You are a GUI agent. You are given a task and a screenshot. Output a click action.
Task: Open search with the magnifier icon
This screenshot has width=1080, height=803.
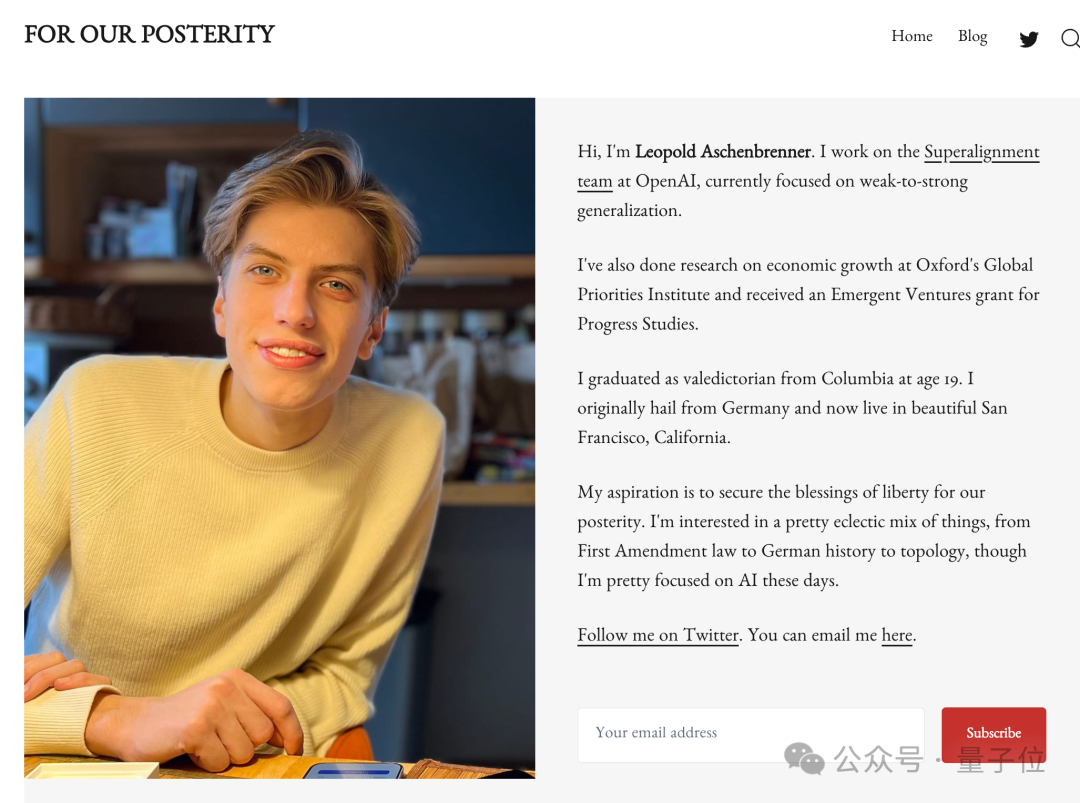pyautogui.click(x=1070, y=38)
